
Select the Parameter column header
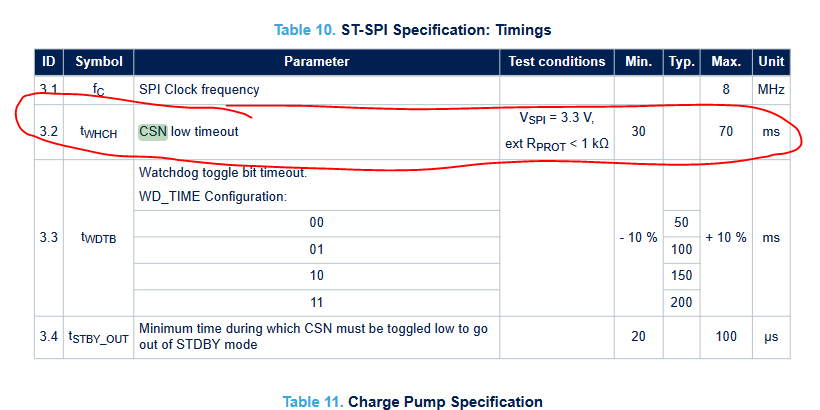pyautogui.click(x=316, y=61)
